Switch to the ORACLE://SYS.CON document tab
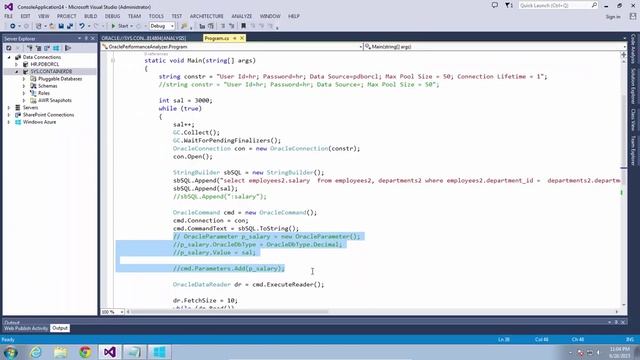This screenshot has width=640, height=360. tap(144, 38)
